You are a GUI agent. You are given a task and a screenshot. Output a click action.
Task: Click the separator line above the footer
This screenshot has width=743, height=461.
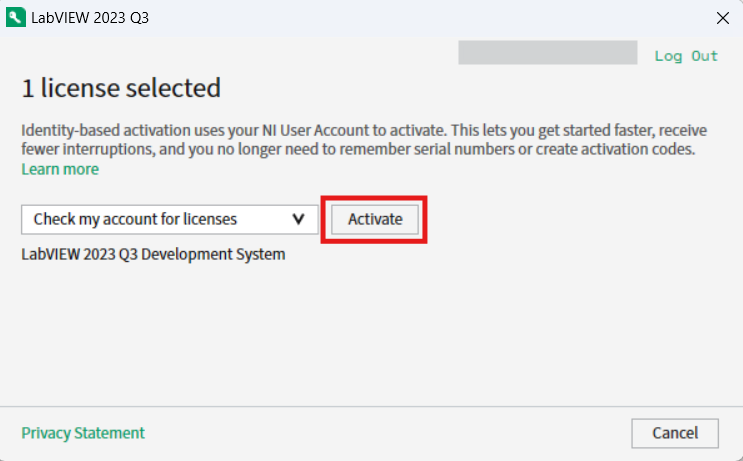(x=371, y=407)
